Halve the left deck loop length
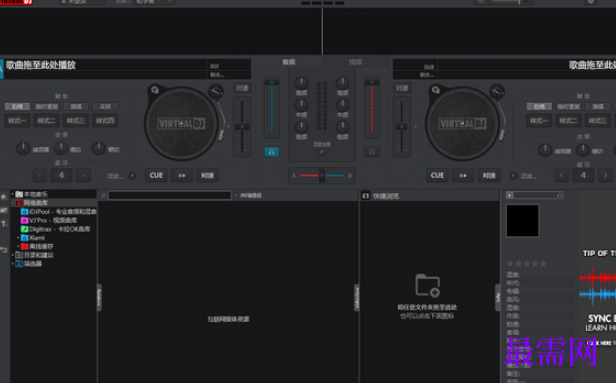Viewport: 616px width, 383px height. pyautogui.click(x=40, y=175)
